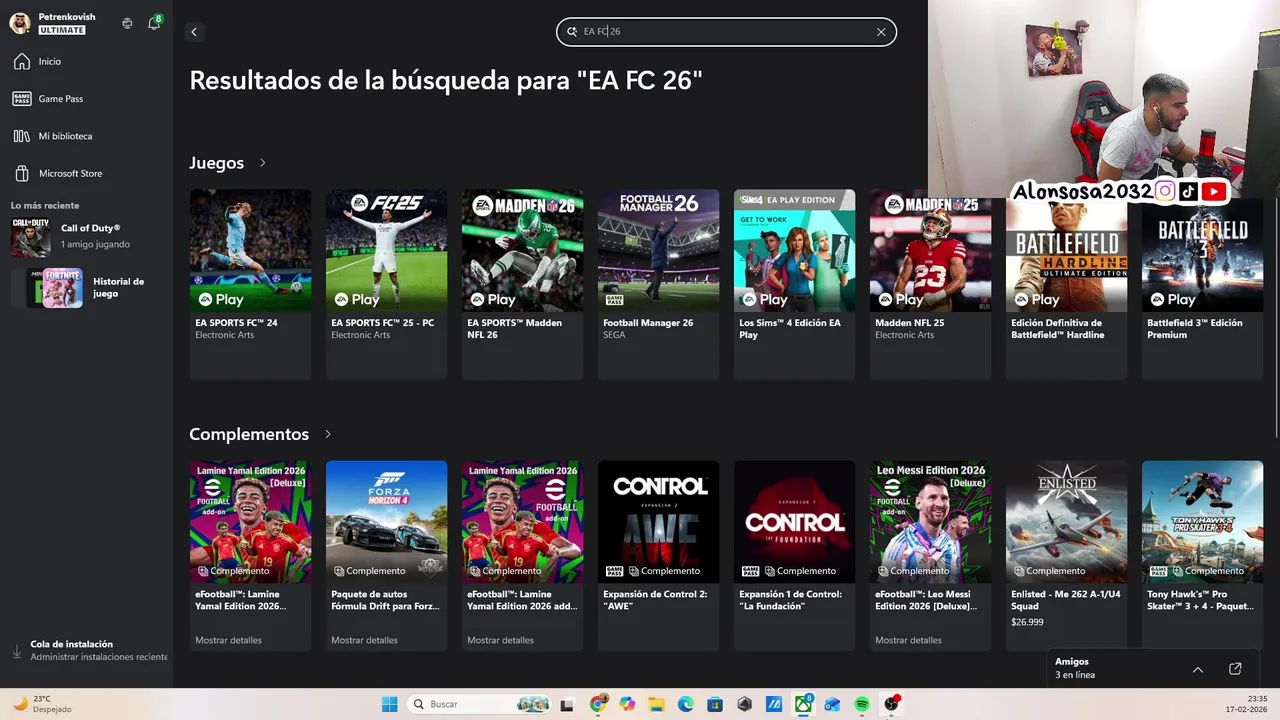The height and width of the screenshot is (720, 1280).
Task: Select the EA SPORTS Madden NFL 26 tile
Action: click(522, 284)
